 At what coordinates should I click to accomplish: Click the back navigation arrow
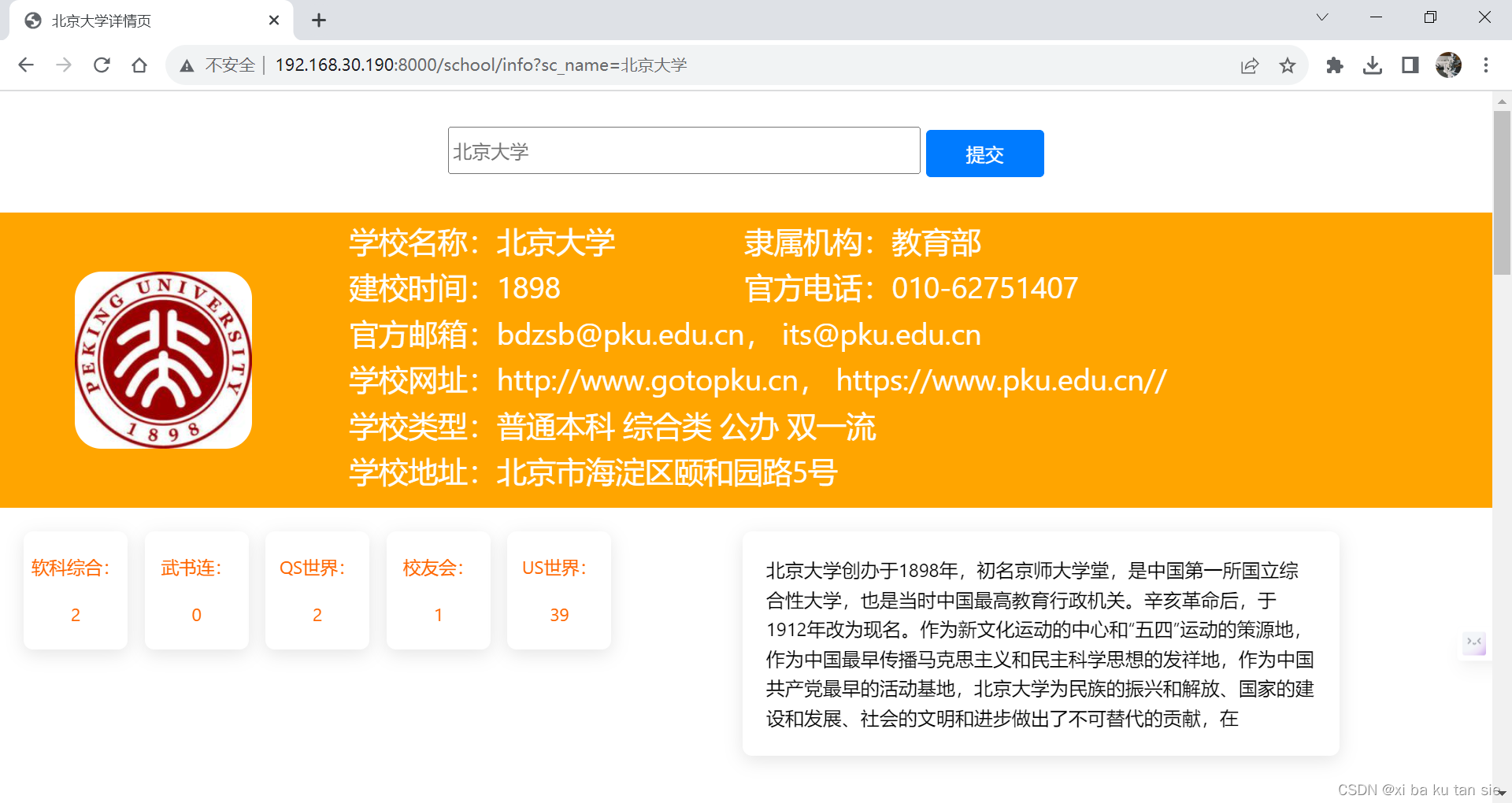pos(26,65)
